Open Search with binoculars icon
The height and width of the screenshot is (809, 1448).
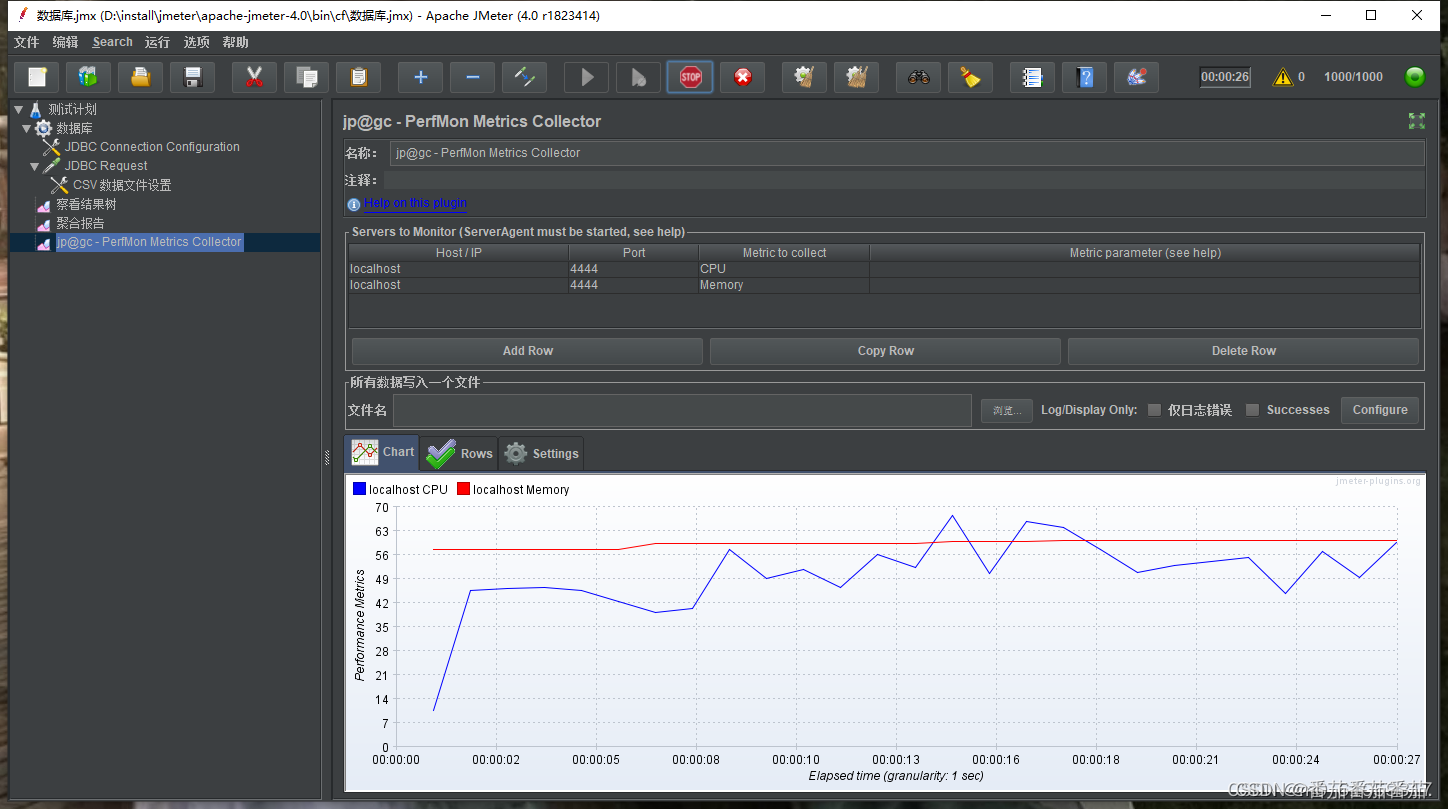919,77
